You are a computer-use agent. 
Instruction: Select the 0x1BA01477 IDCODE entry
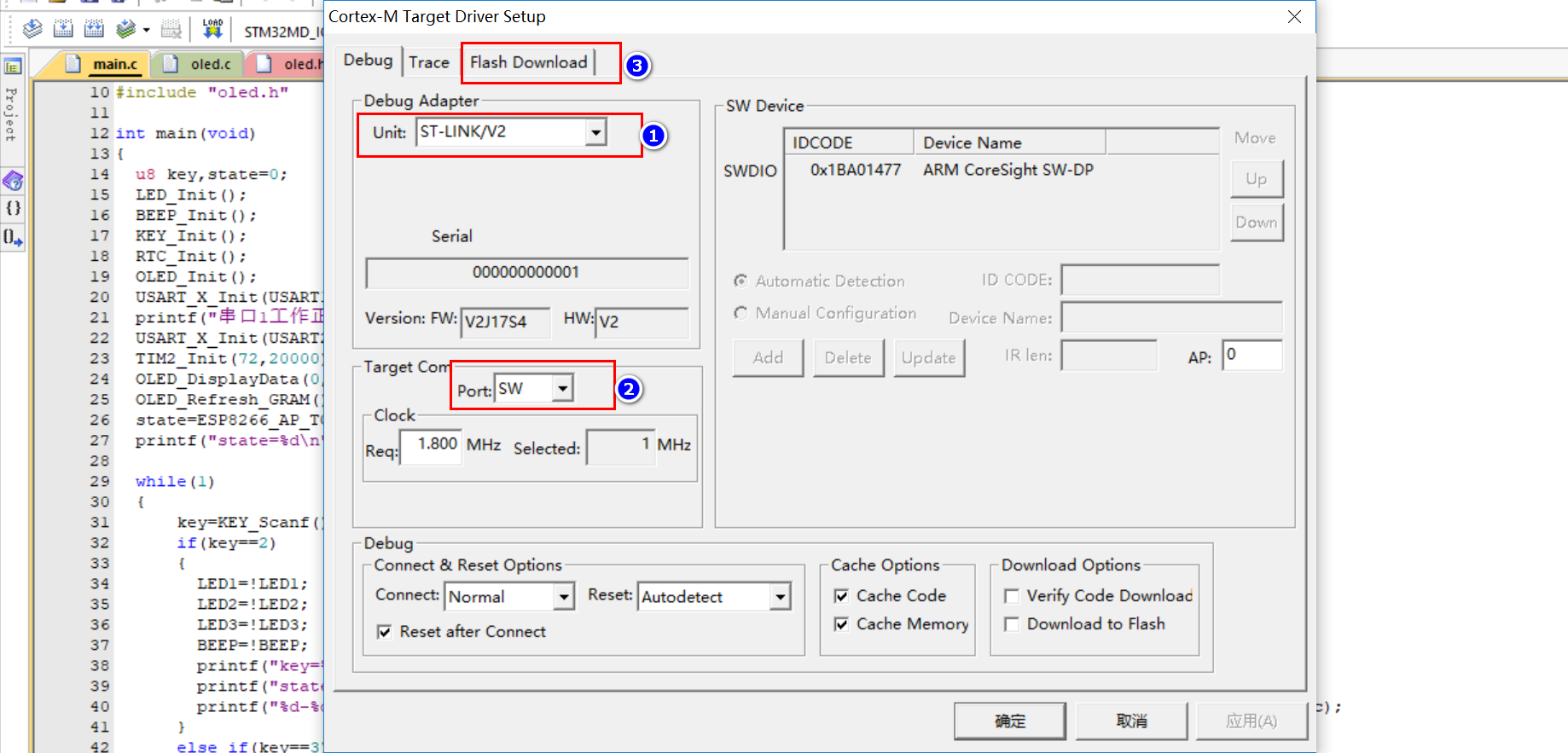(856, 170)
